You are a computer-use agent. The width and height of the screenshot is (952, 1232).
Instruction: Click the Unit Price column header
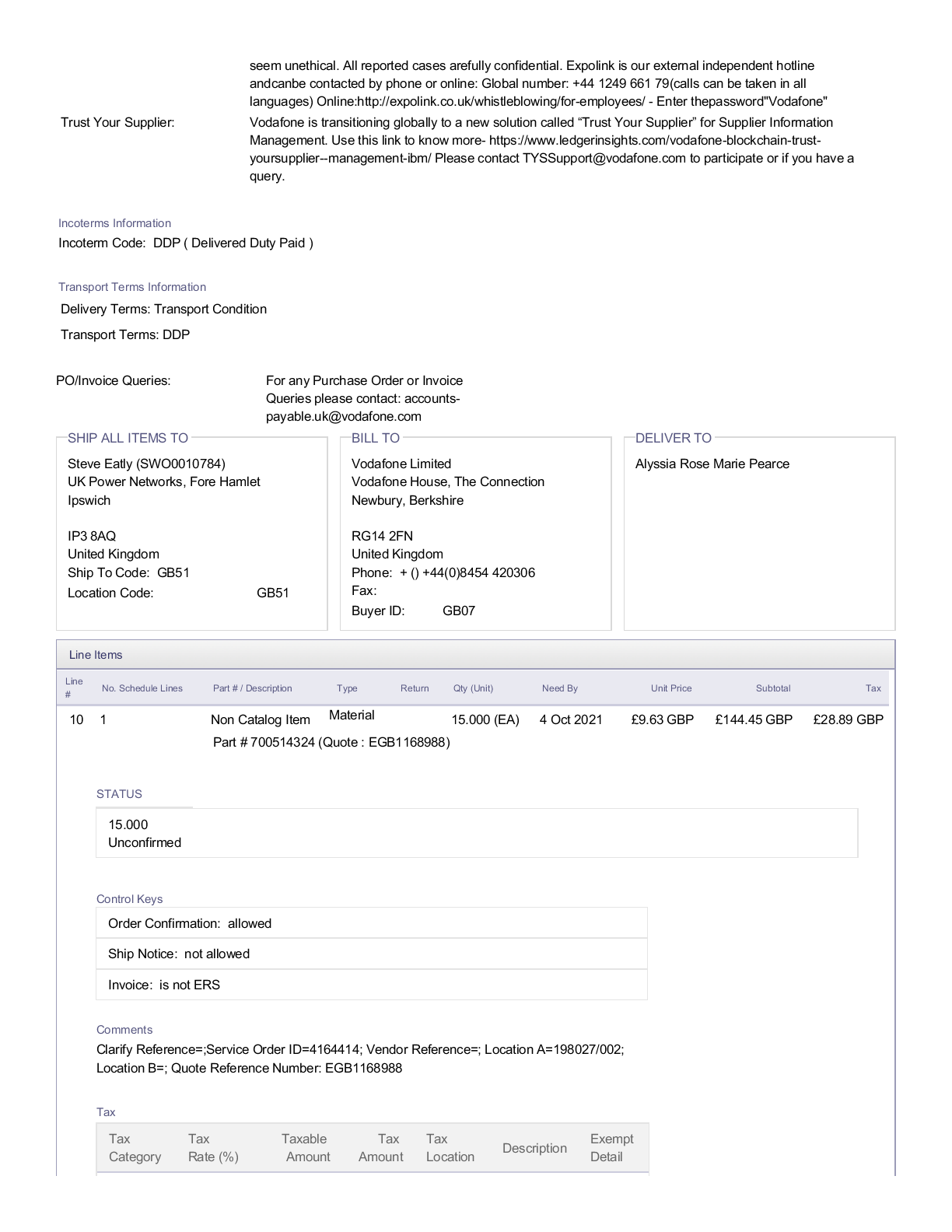pyautogui.click(x=670, y=688)
